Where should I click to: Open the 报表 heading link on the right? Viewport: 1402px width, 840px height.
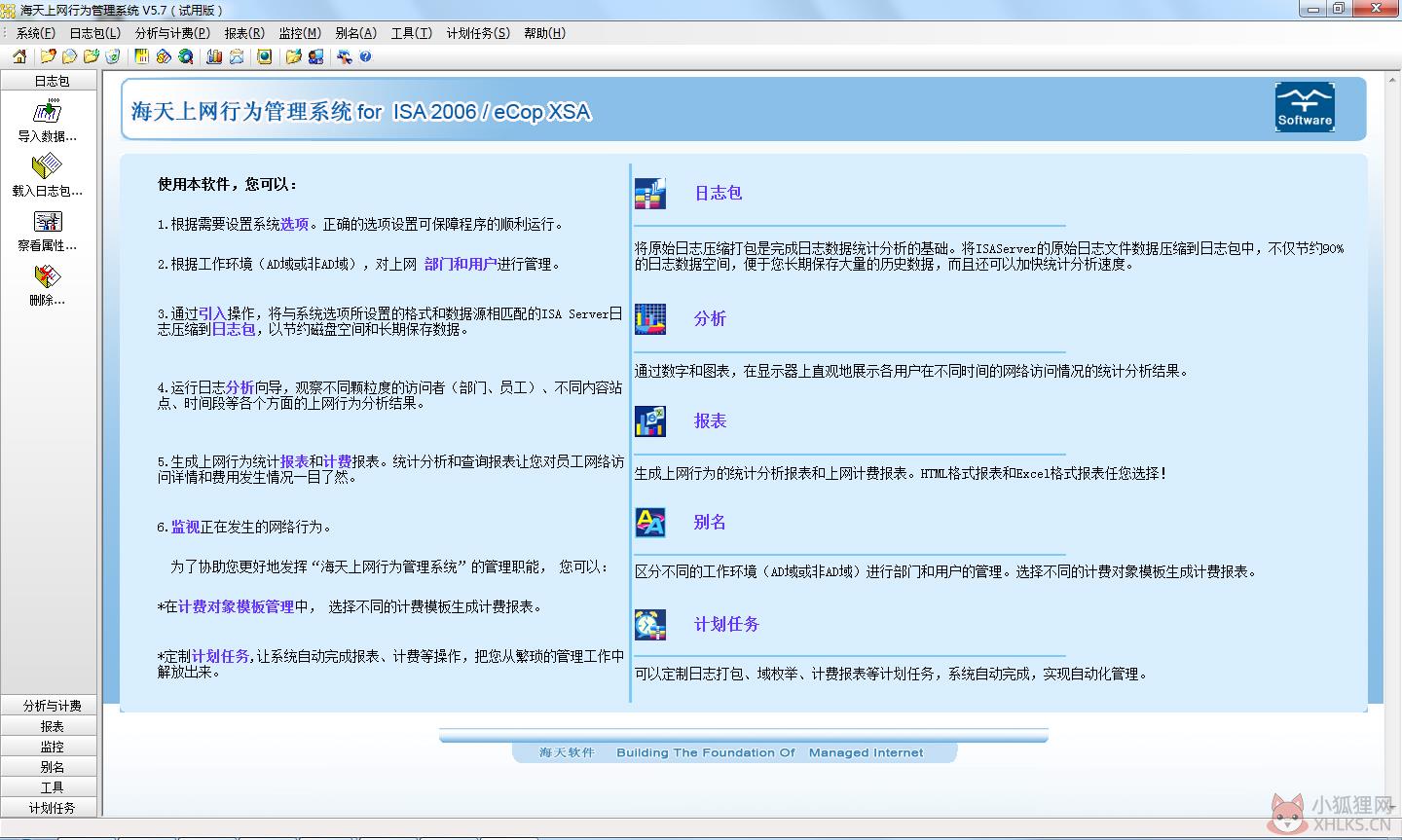(x=710, y=420)
